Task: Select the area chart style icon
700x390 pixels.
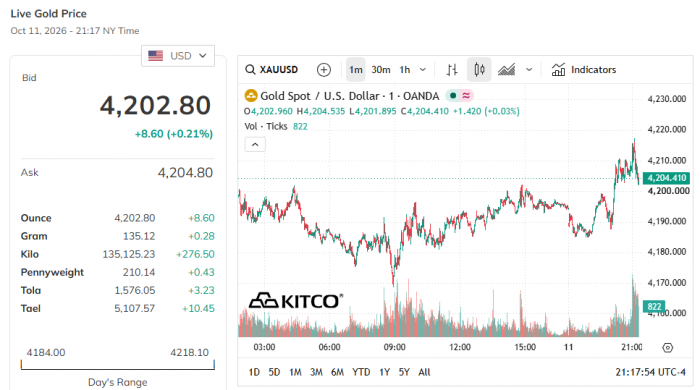Action: click(x=506, y=70)
